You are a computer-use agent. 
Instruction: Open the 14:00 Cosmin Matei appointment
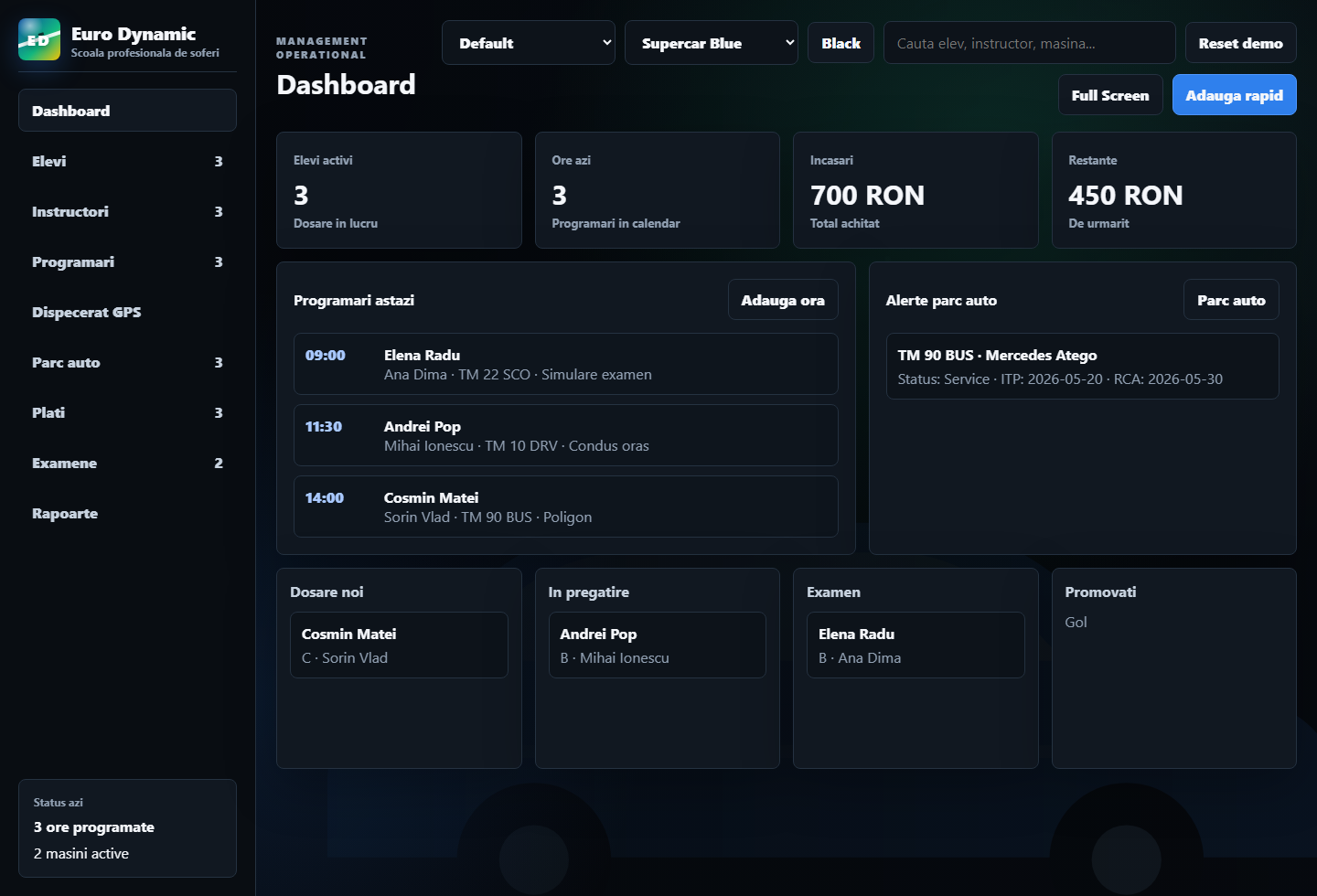(566, 507)
